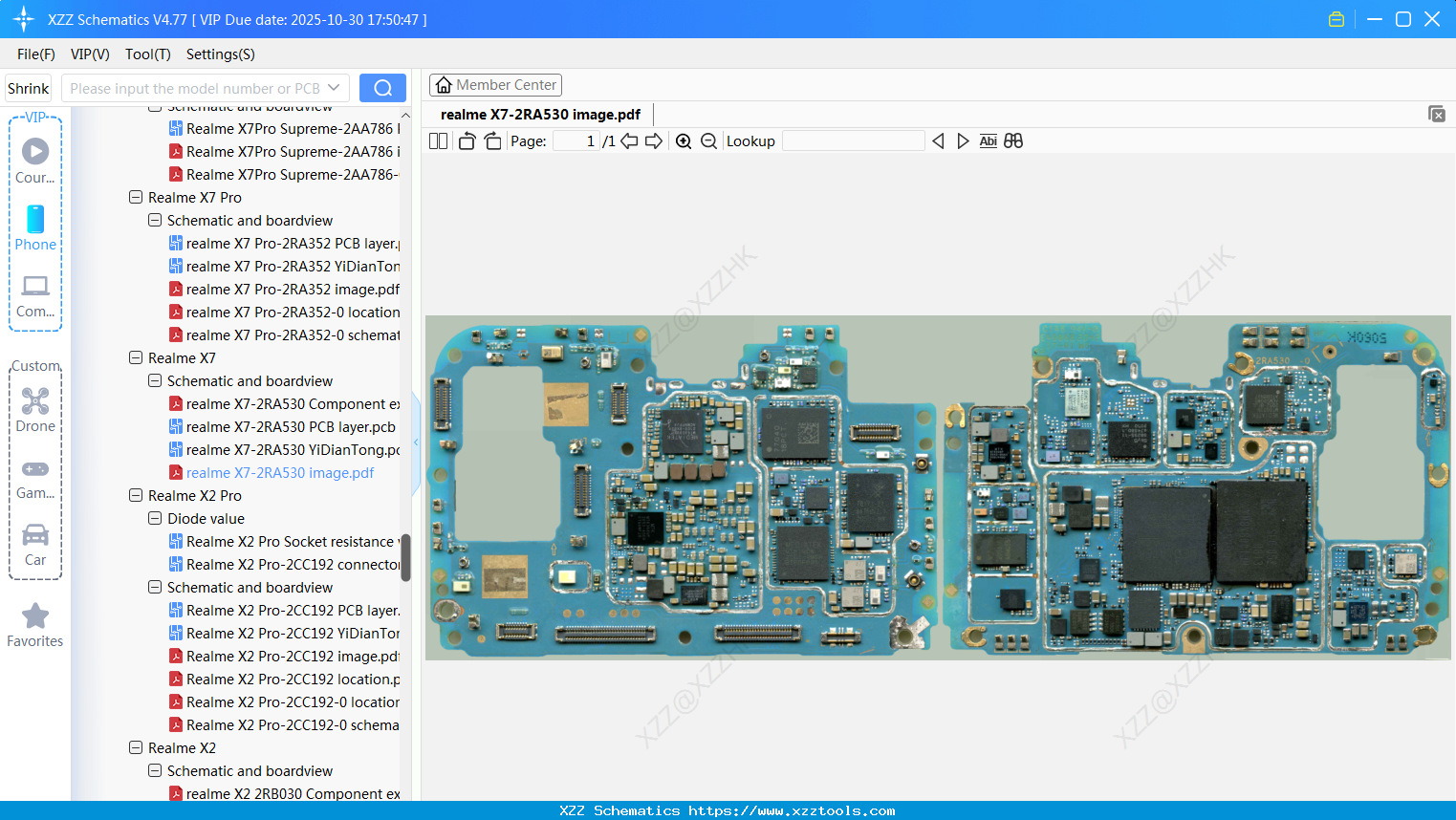Open the Course section in the VIP sidebar
The image size is (1456, 820).
pyautogui.click(x=35, y=161)
